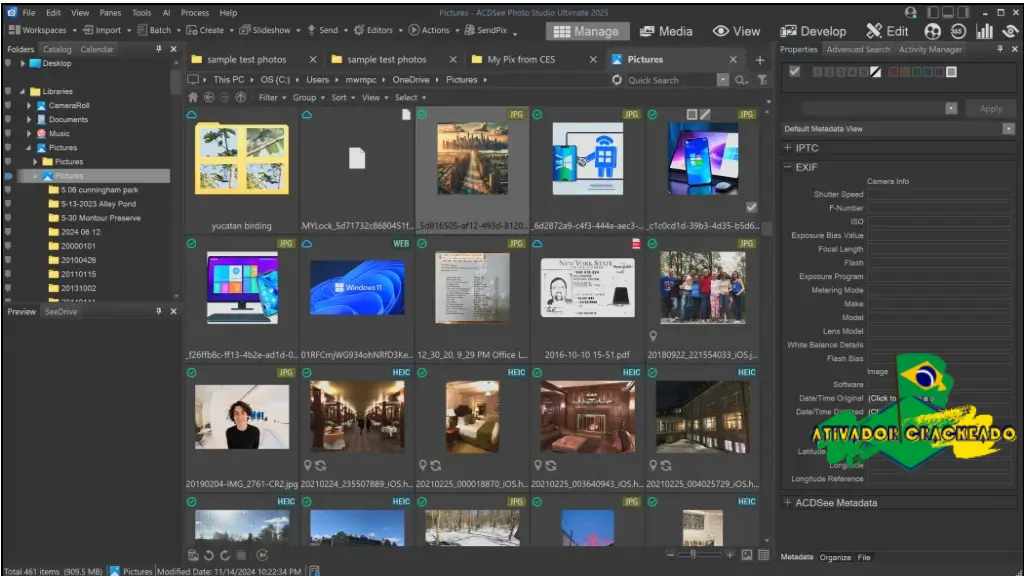The image size is (1024, 576).
Task: Toggle the left pane layout icon in title bar
Action: (x=933, y=12)
